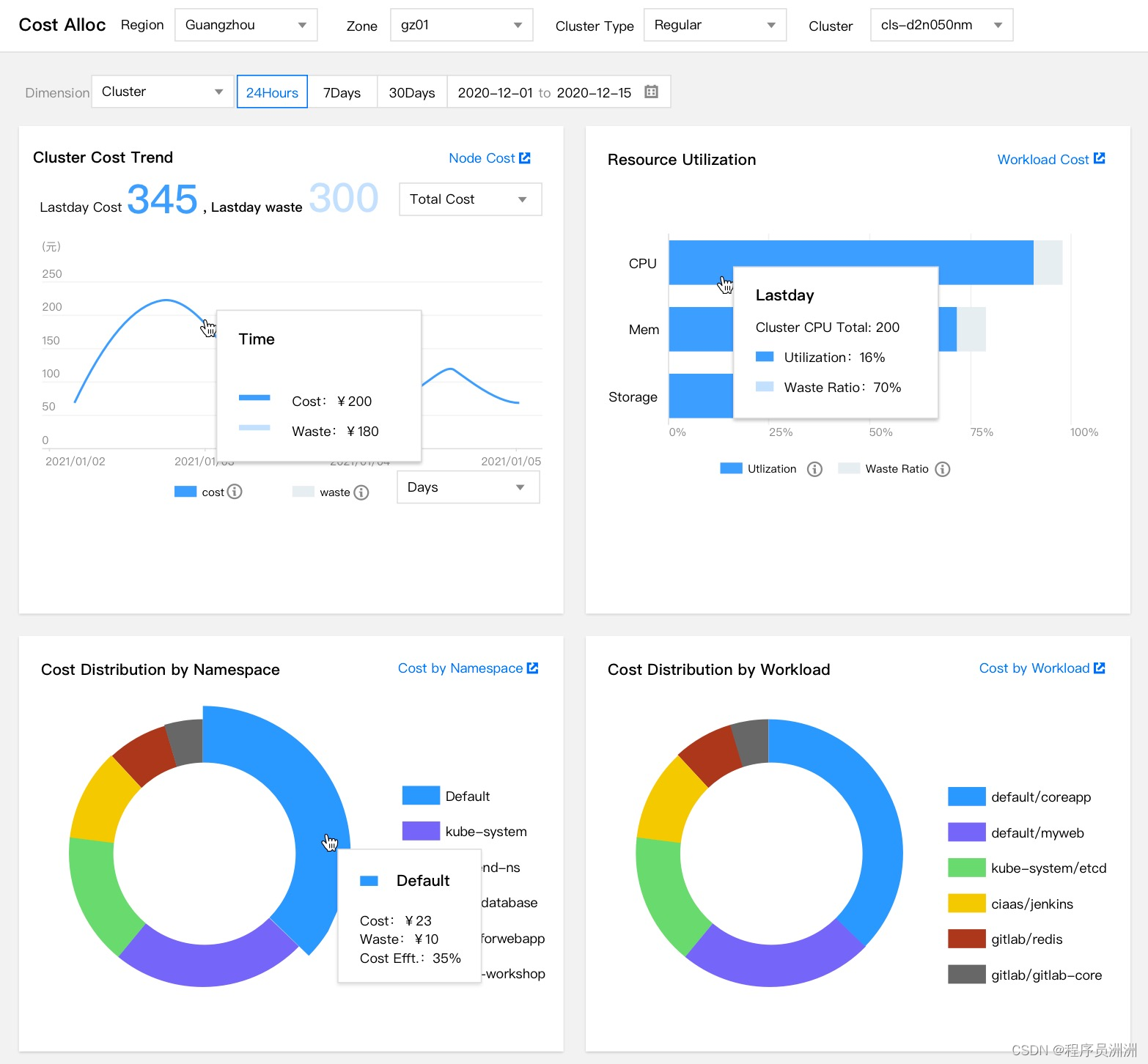Toggle the Waste Ratio legend swatch
This screenshot has width=1148, height=1064.
849,468
